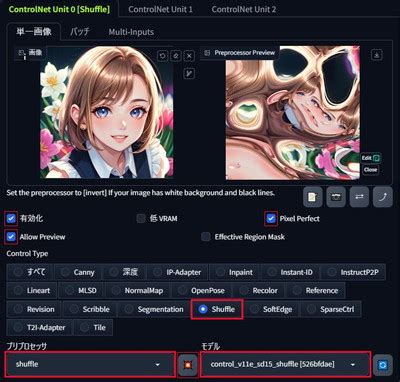This screenshot has width=400, height=382.
Task: Select the Scribble control type
Action: 90,309
